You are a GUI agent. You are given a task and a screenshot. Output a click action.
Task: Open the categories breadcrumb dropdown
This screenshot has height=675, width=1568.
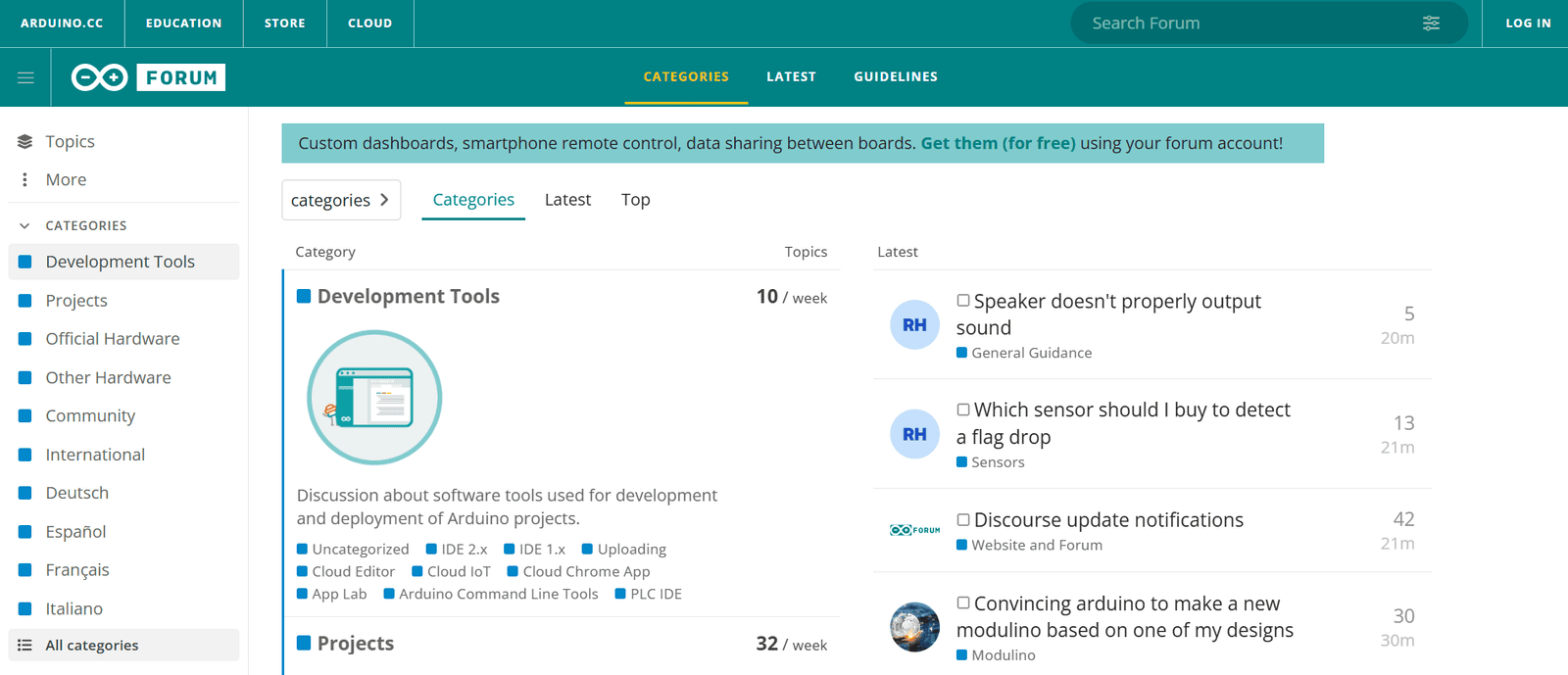point(341,200)
